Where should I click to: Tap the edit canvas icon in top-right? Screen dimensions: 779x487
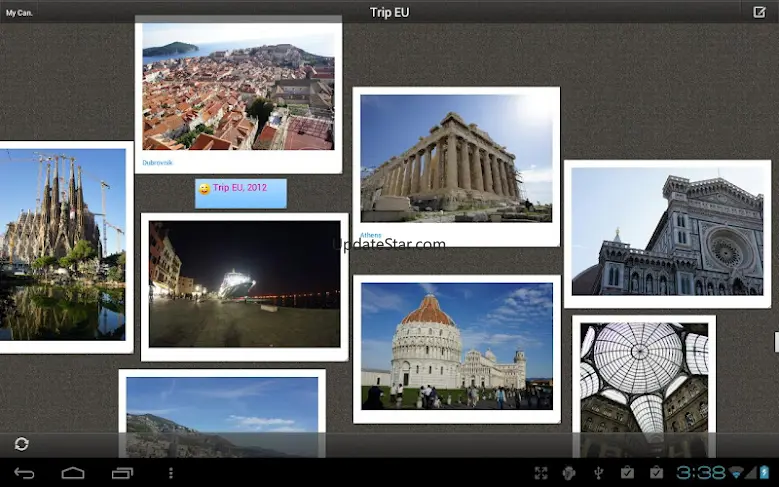759,12
